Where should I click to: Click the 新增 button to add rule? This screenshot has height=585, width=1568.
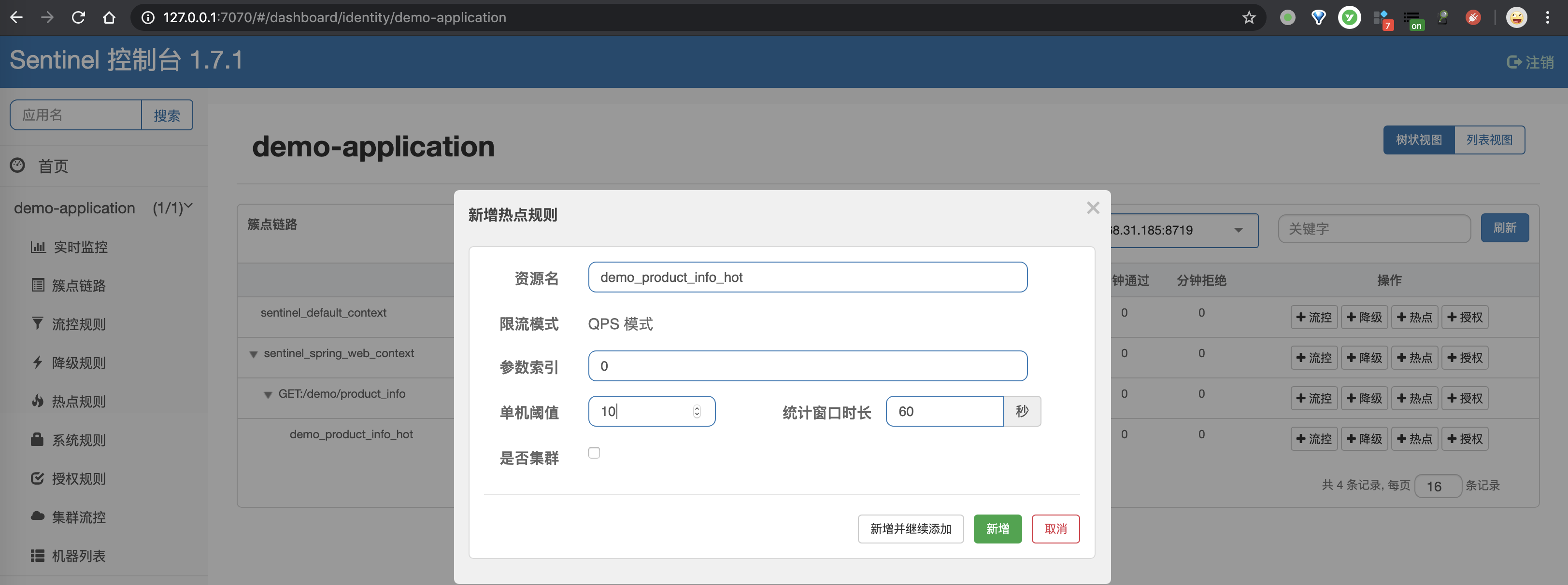click(998, 529)
